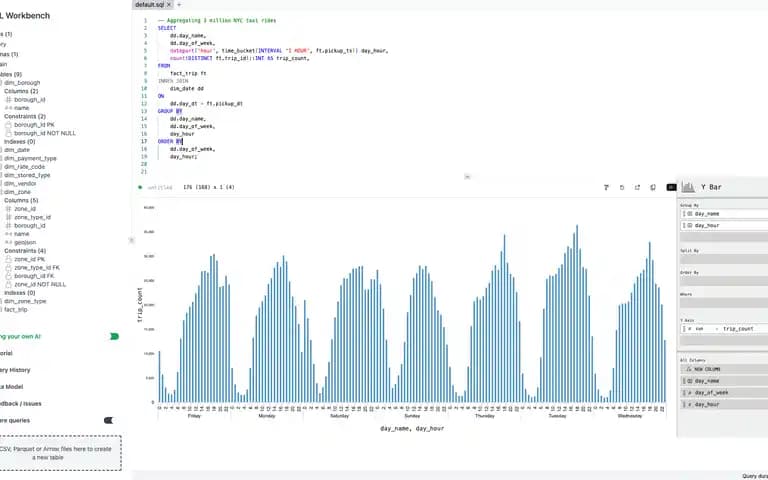
Task: Click inside the SQL editor on SELECT line
Action: [167, 28]
